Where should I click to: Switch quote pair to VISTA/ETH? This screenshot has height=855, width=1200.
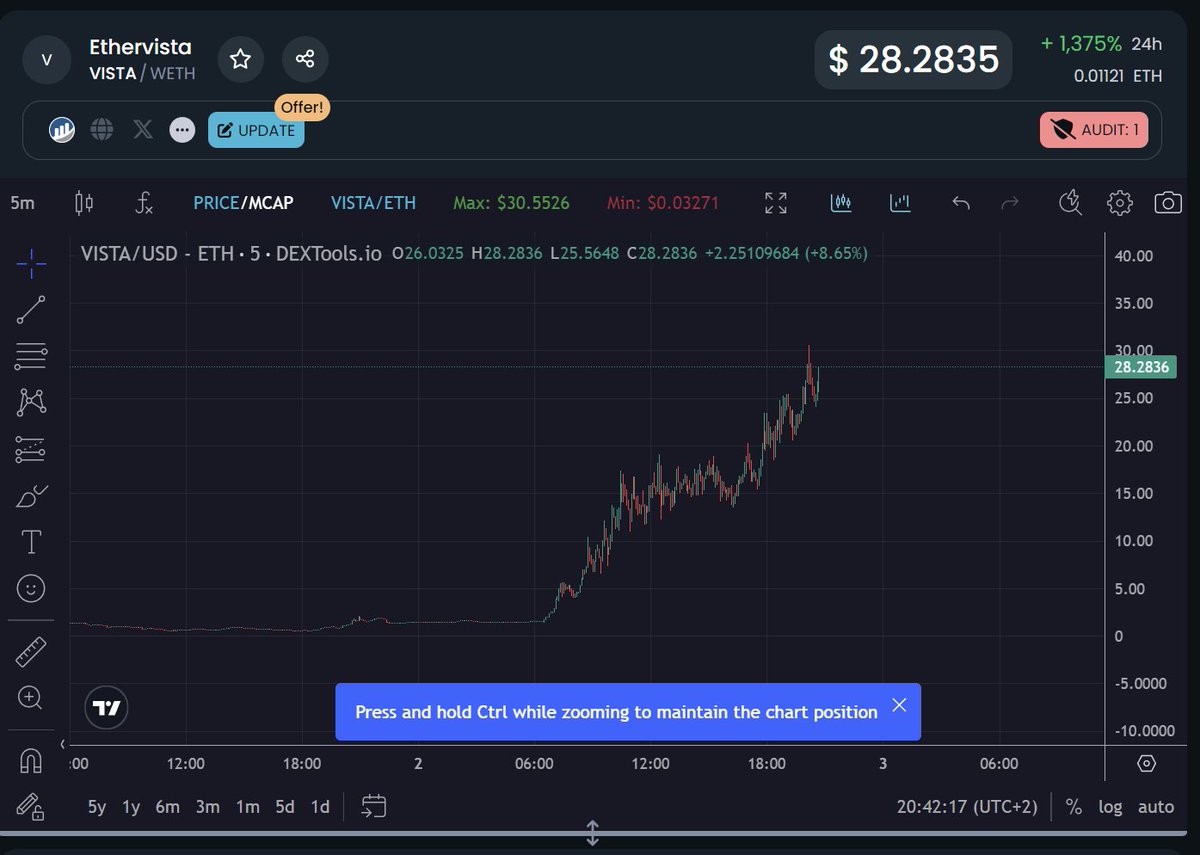pyautogui.click(x=373, y=203)
